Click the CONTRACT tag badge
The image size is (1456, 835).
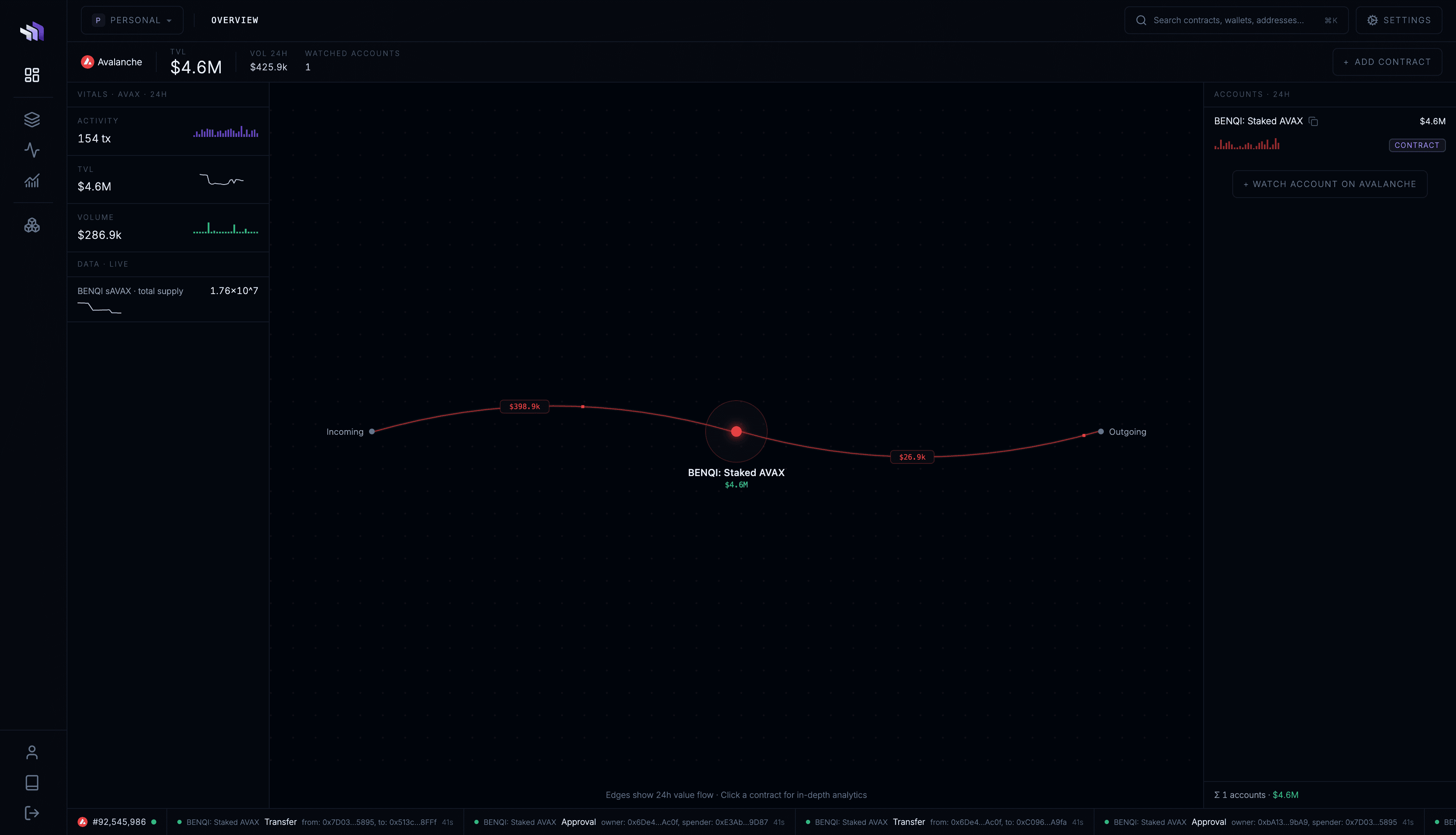[1416, 145]
